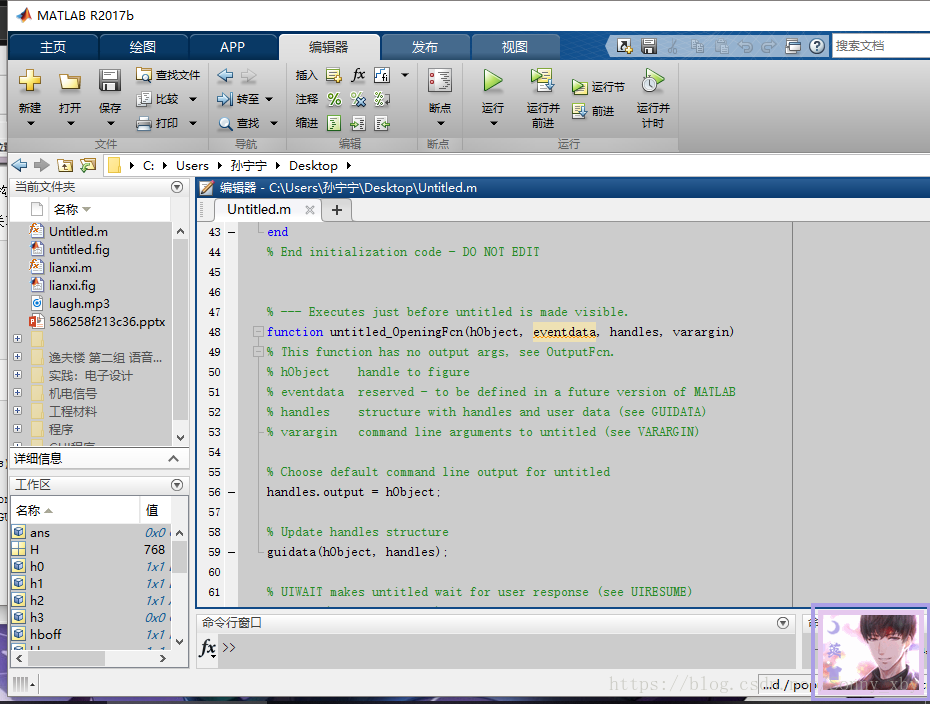This screenshot has height=704, width=930.
Task: Click Desktop in the path bar
Action: (x=313, y=166)
